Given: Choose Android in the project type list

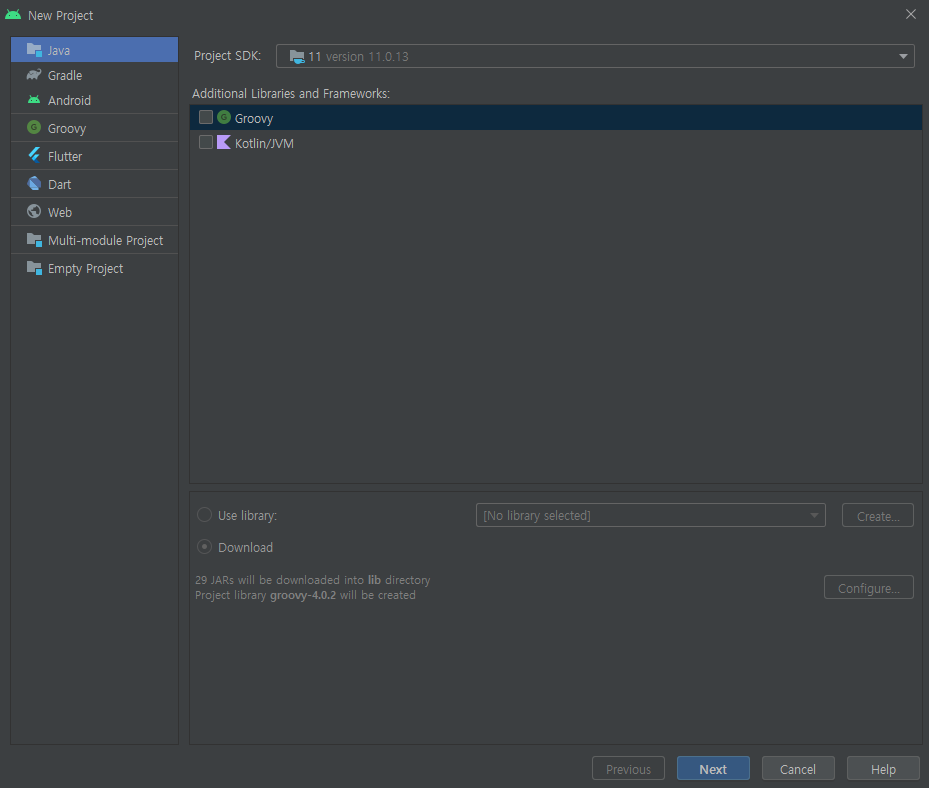Looking at the screenshot, I should [94, 100].
